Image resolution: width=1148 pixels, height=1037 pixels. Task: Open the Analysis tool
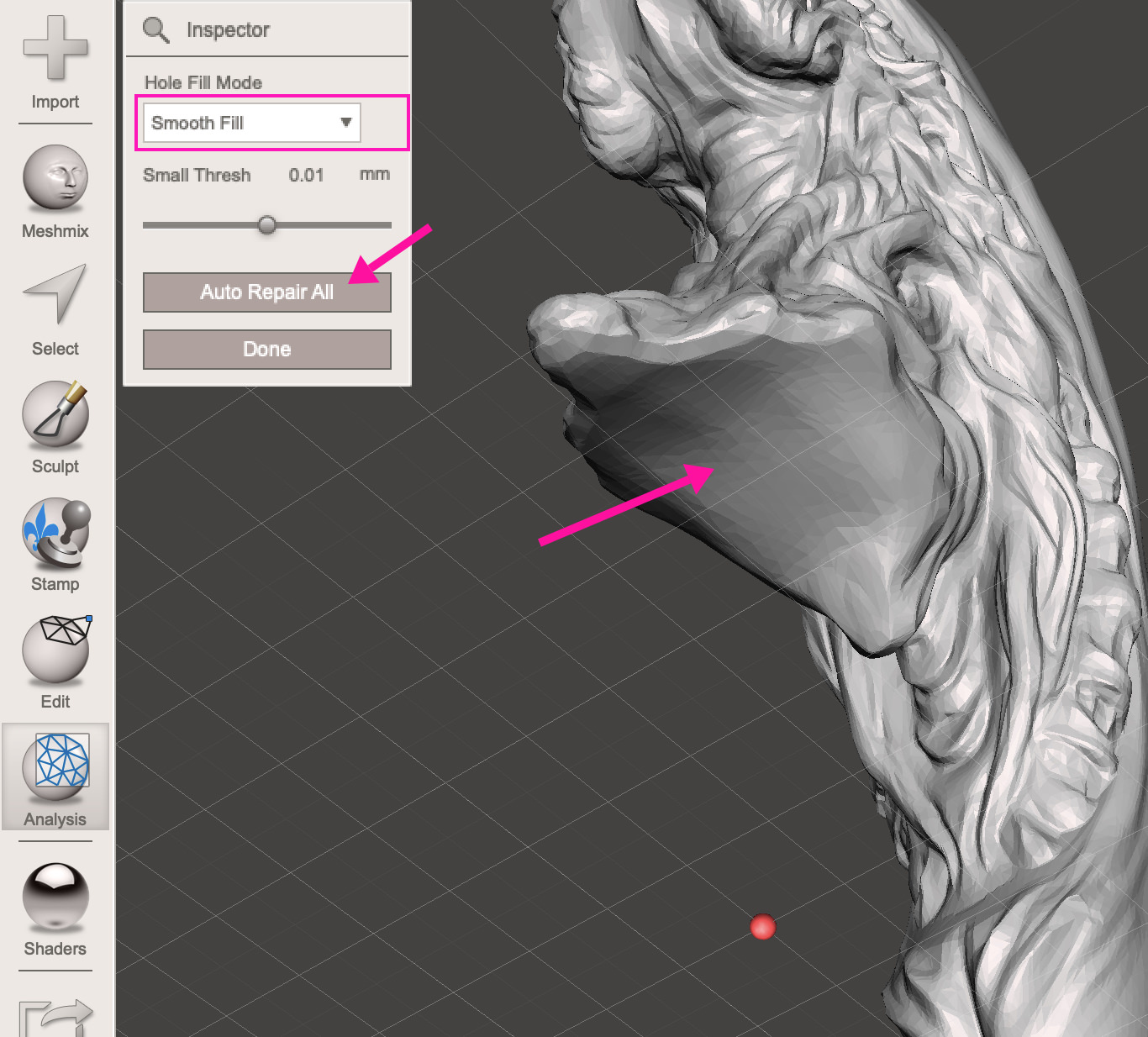(55, 777)
